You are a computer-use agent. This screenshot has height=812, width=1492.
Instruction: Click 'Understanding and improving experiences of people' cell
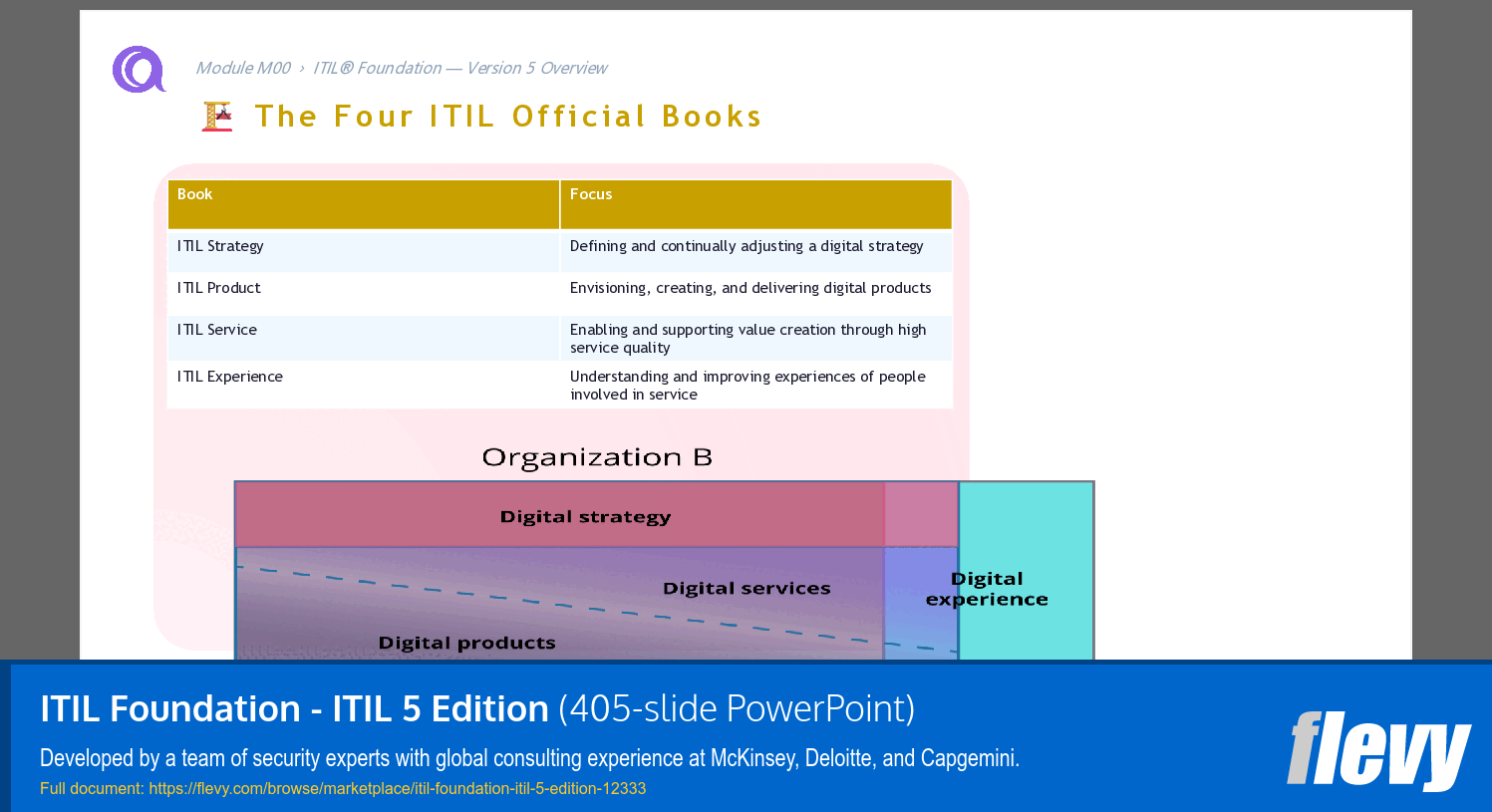pos(756,385)
